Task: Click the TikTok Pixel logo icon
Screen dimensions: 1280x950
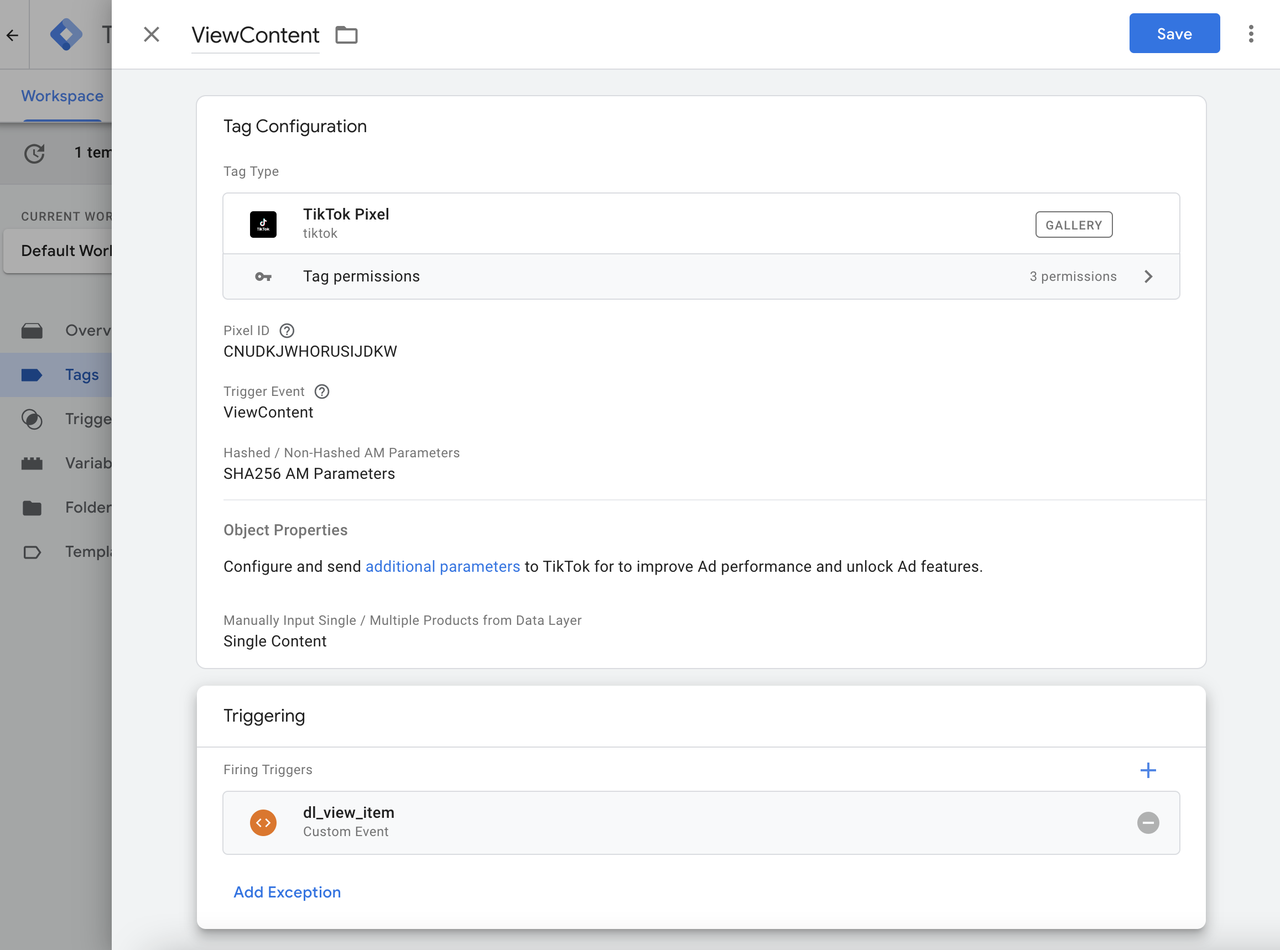Action: pos(263,224)
